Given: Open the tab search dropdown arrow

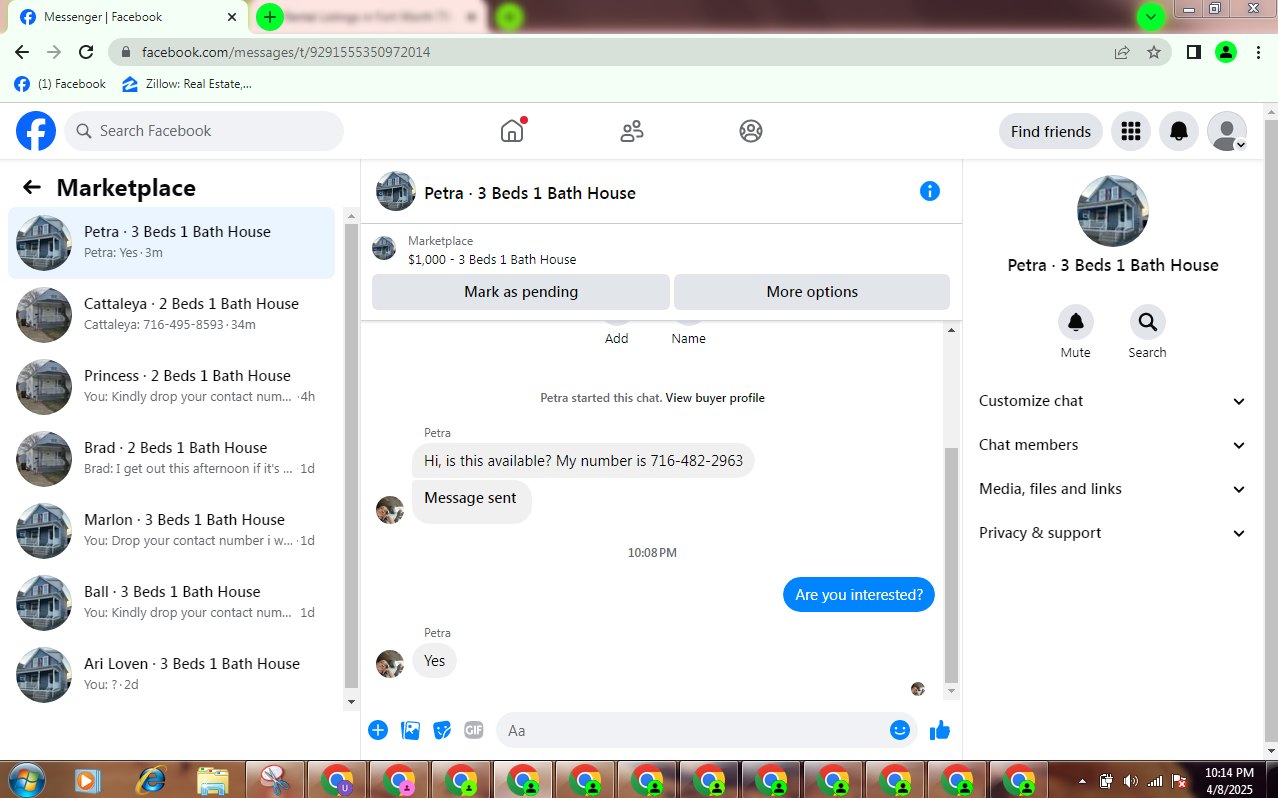Looking at the screenshot, I should 1151,17.
